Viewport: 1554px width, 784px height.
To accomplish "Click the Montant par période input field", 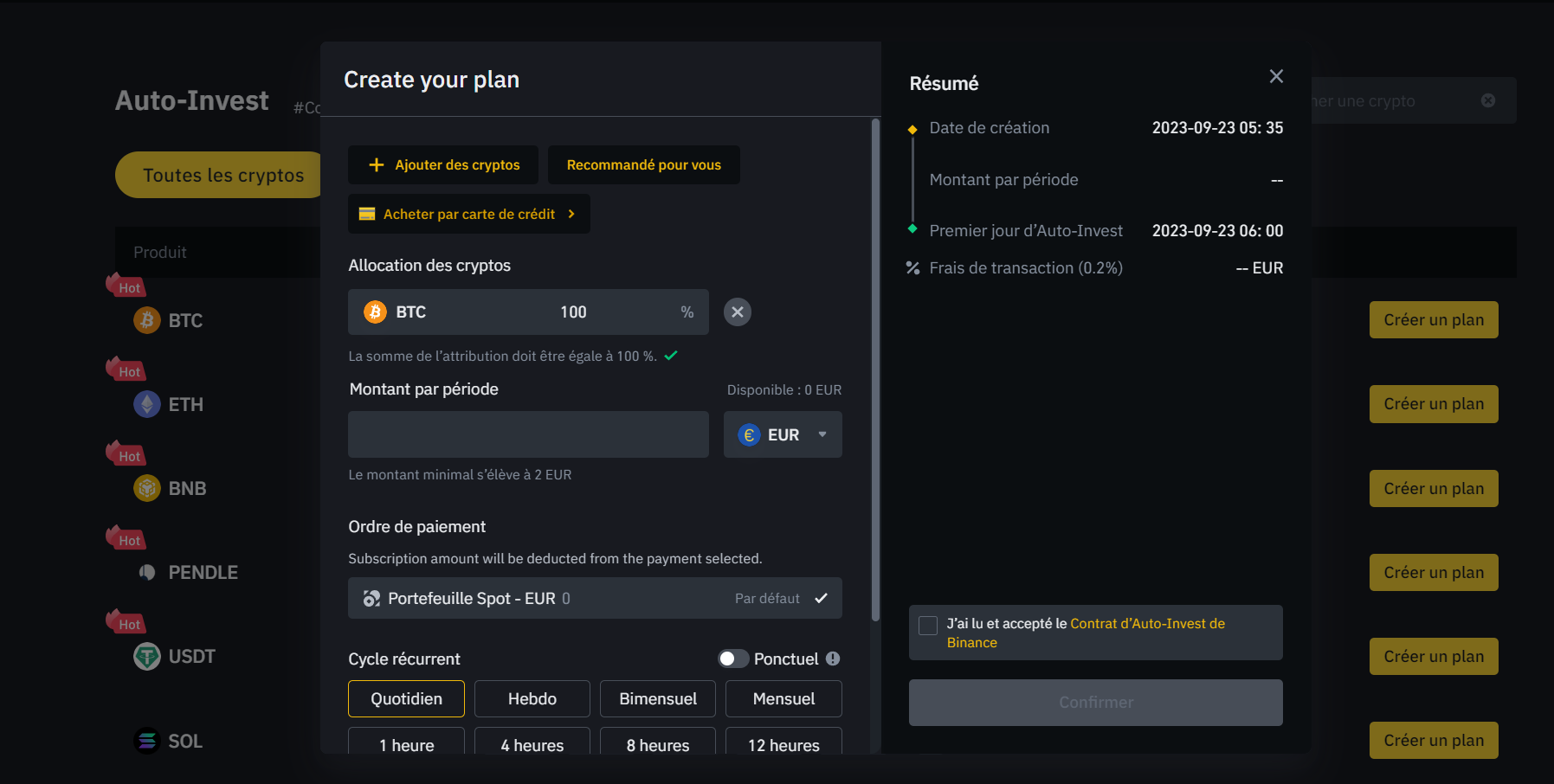I will coord(528,434).
